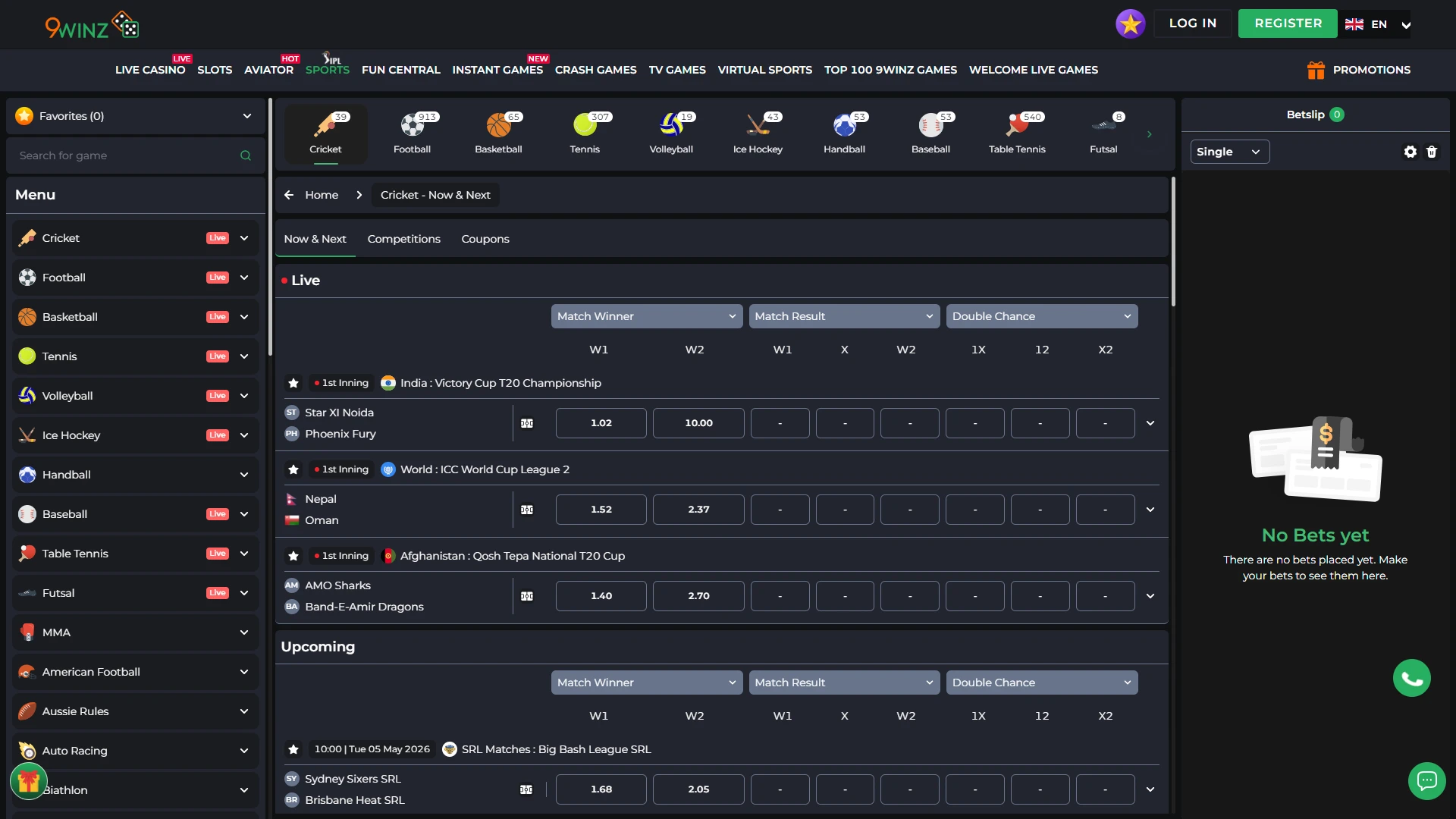The width and height of the screenshot is (1456, 819).
Task: Clear betslip with trash icon
Action: (x=1432, y=152)
